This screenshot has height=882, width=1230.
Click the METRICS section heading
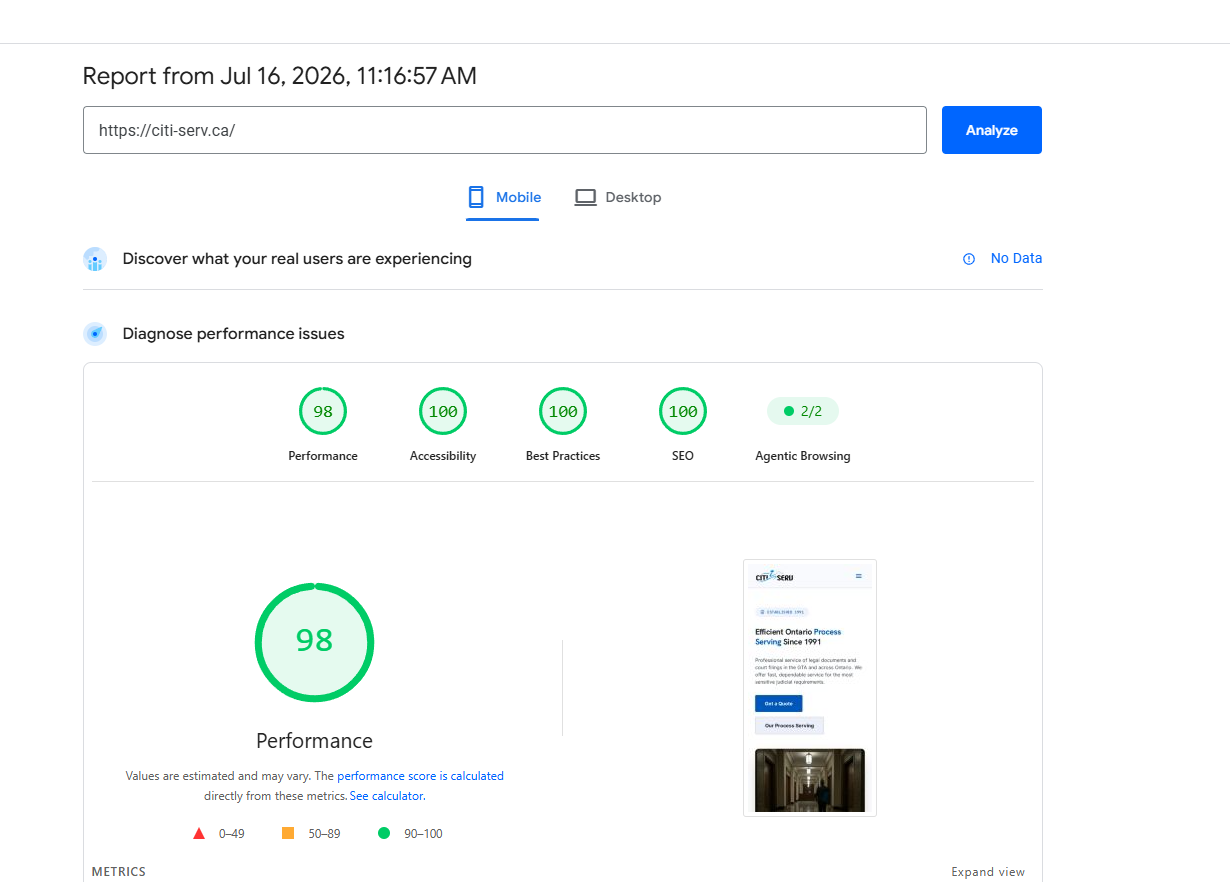[x=119, y=872]
